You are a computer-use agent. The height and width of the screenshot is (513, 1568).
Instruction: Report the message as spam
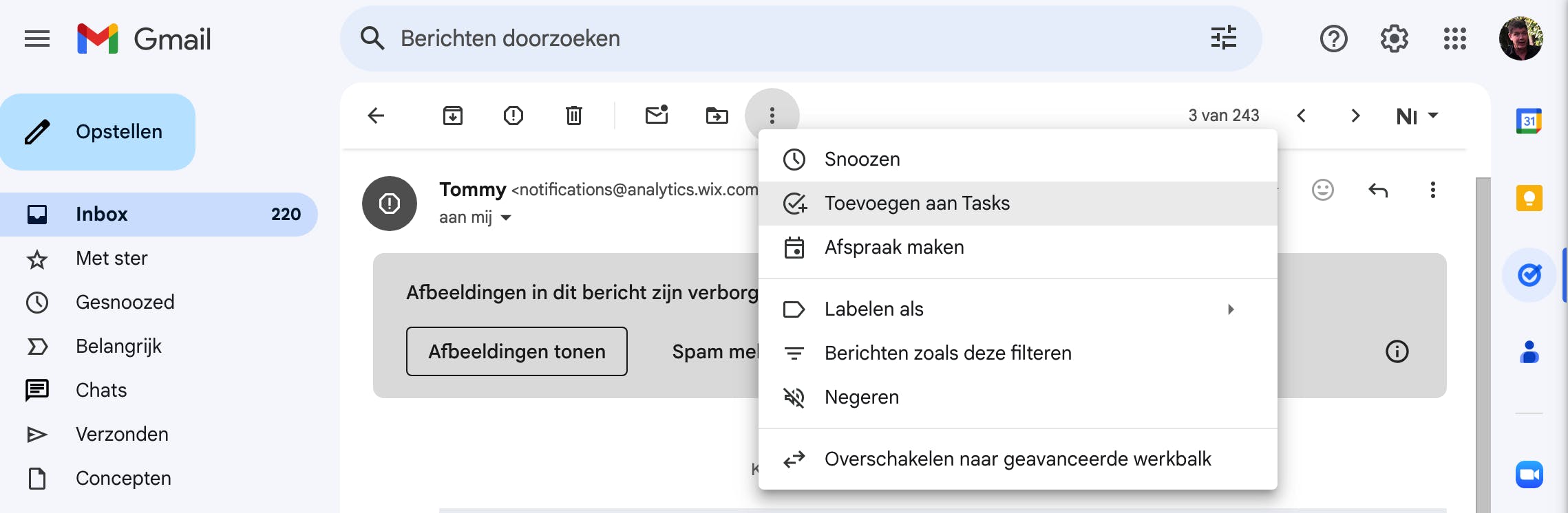[513, 116]
